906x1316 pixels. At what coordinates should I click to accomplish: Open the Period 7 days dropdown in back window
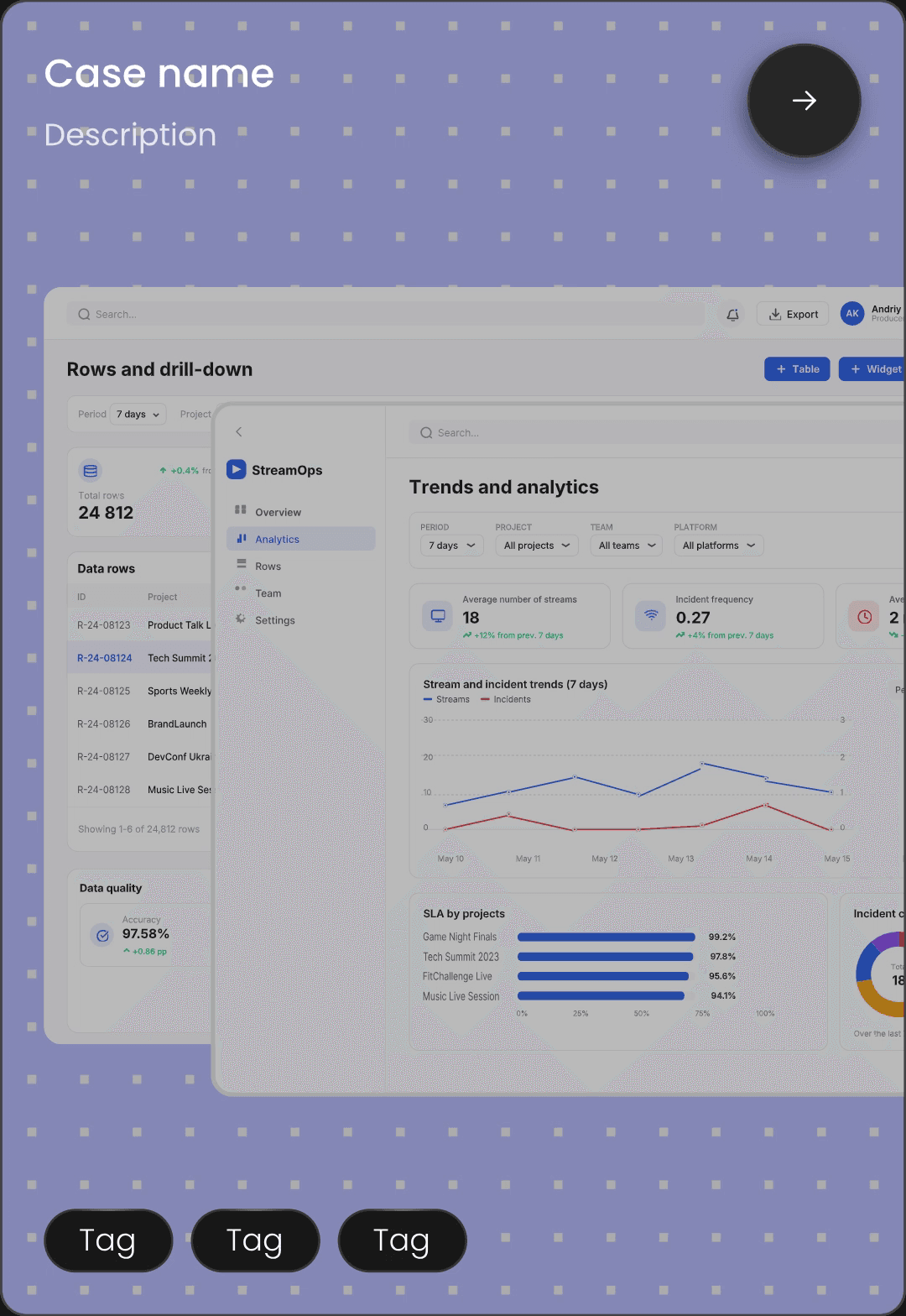coord(138,415)
